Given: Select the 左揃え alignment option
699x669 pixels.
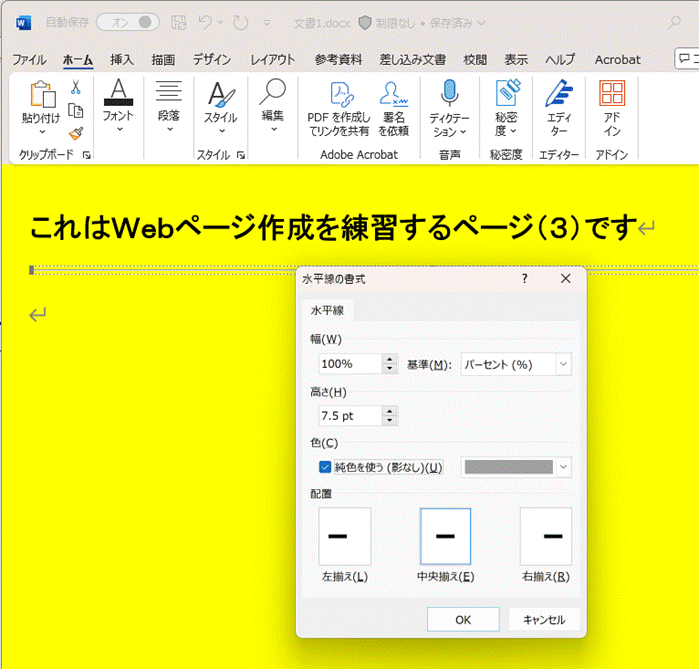Looking at the screenshot, I should click(344, 537).
